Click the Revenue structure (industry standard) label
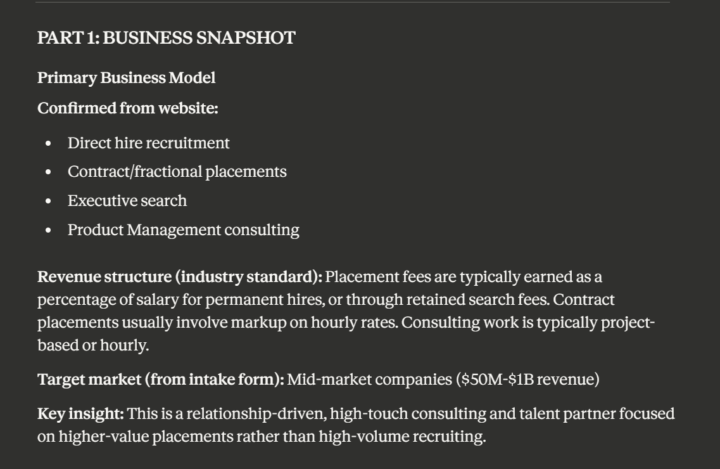 pos(180,277)
